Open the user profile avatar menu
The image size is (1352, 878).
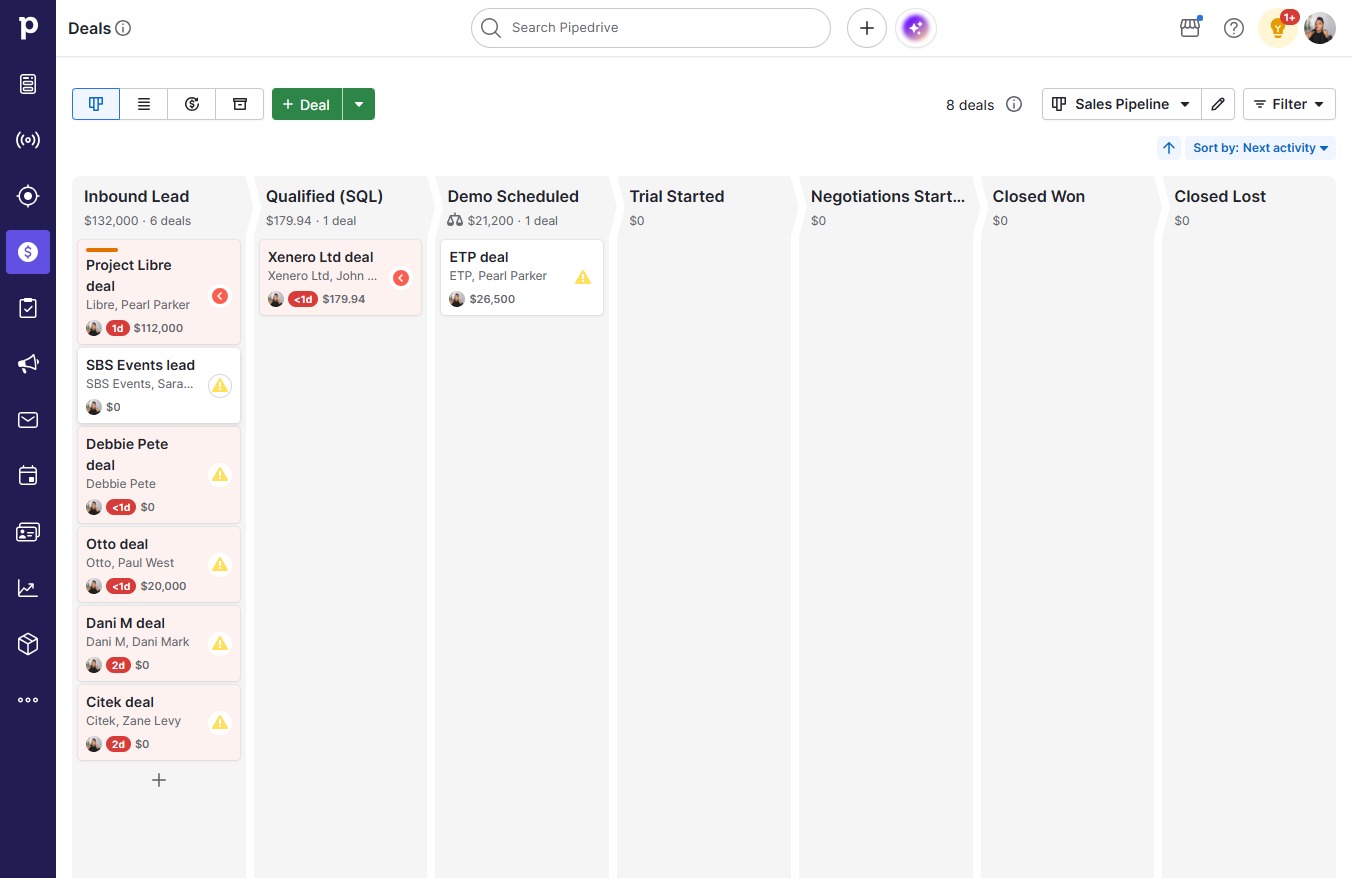[x=1320, y=28]
